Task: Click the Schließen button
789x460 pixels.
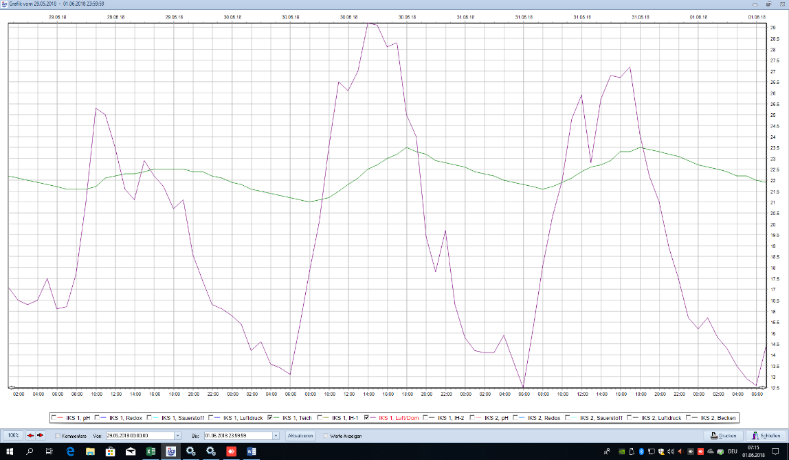Action: pos(768,436)
